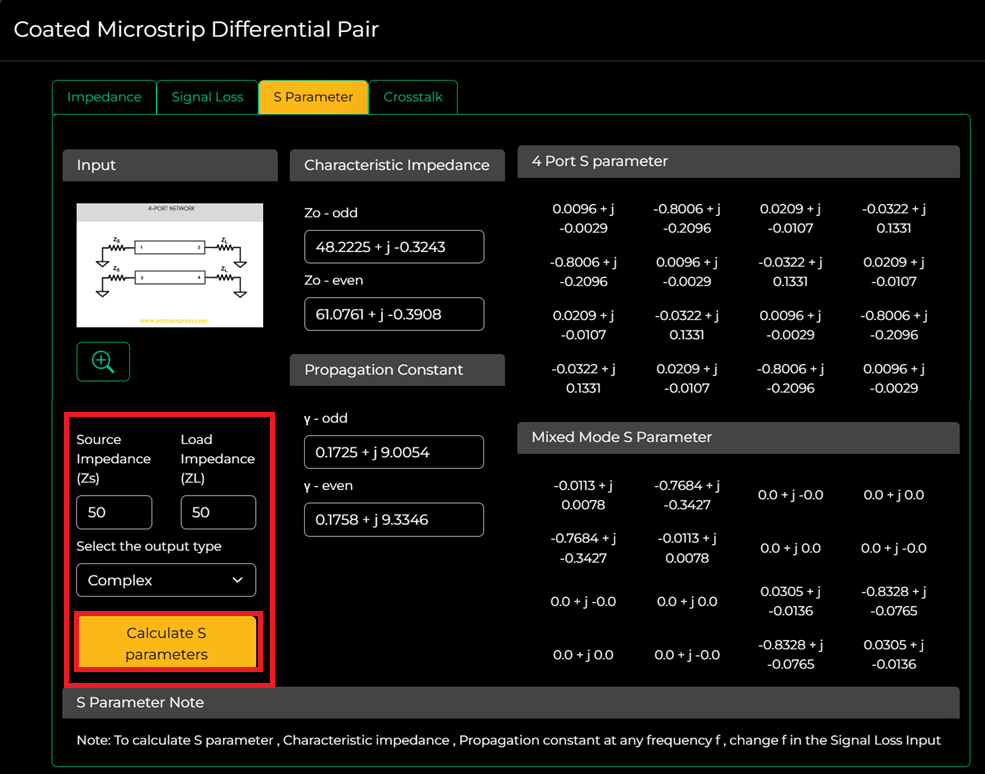985x774 pixels.
Task: Click the 'Zo - even' label
Action: (334, 280)
